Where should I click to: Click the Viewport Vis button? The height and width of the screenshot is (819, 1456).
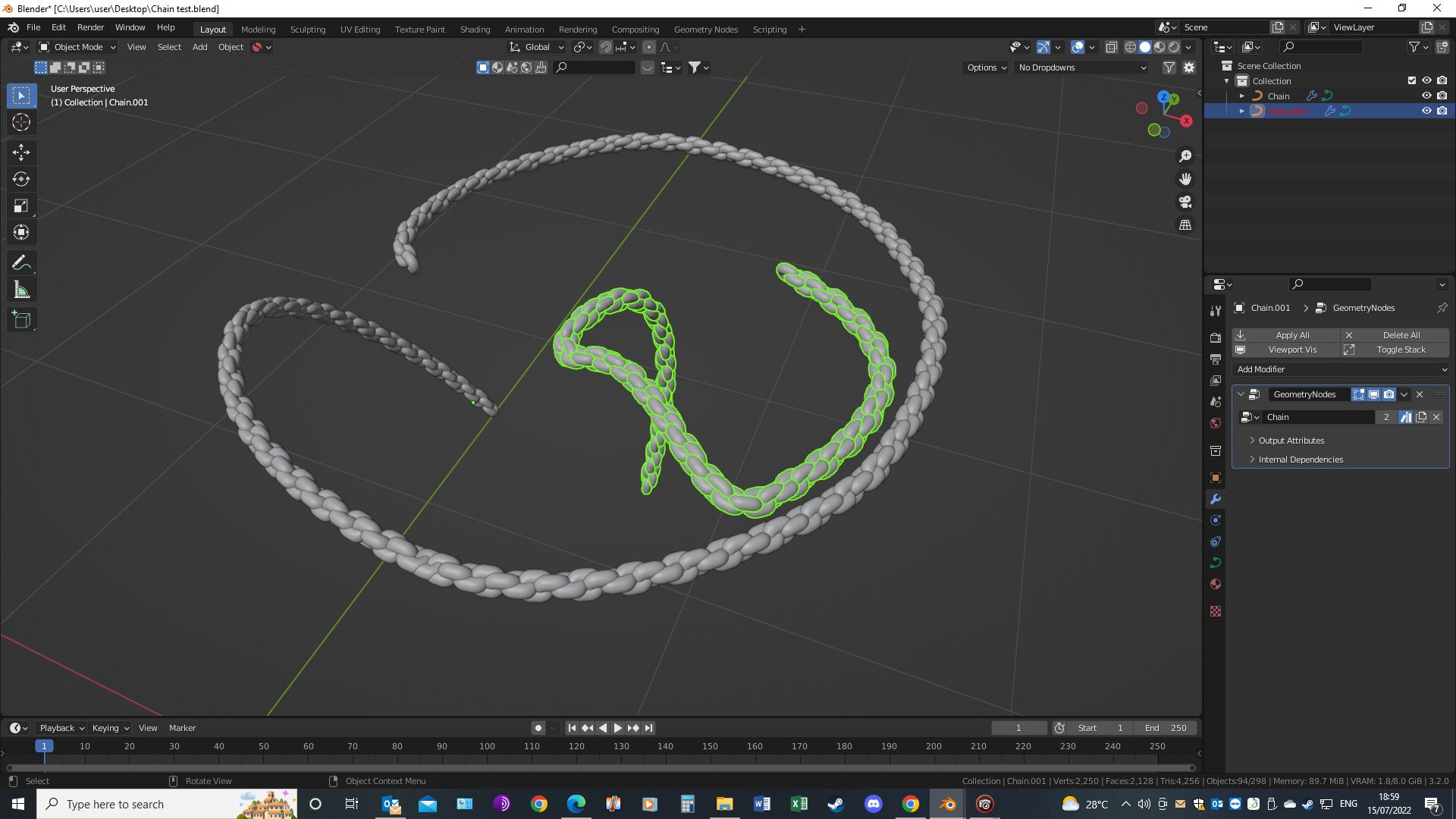coord(1286,350)
